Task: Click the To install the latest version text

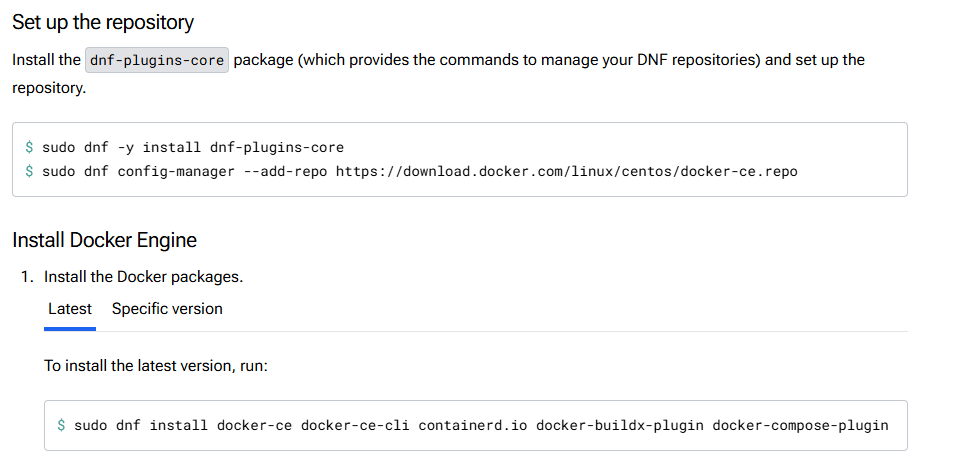Action: (156, 366)
